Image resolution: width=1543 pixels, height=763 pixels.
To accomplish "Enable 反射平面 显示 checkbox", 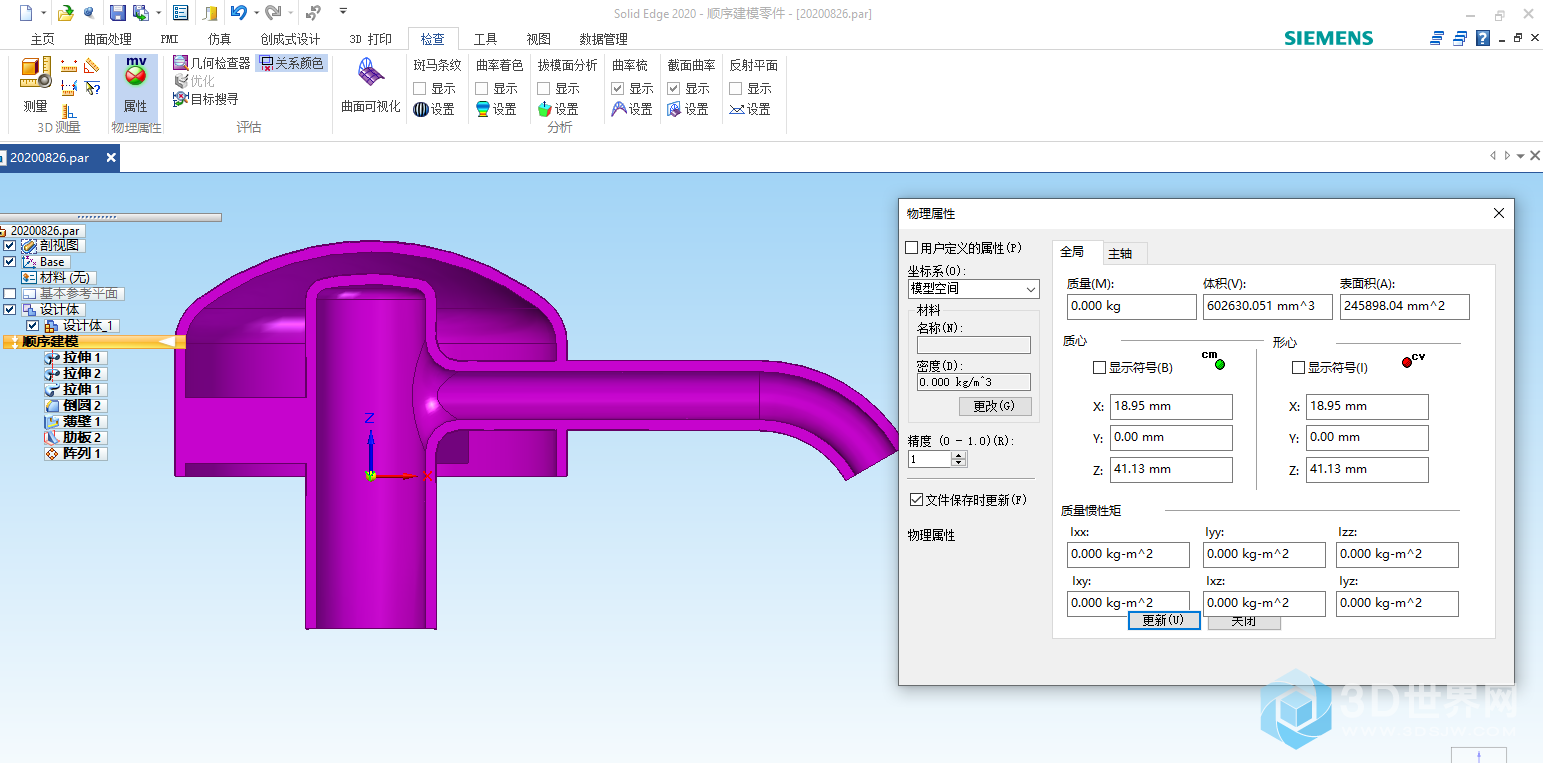I will click(736, 88).
